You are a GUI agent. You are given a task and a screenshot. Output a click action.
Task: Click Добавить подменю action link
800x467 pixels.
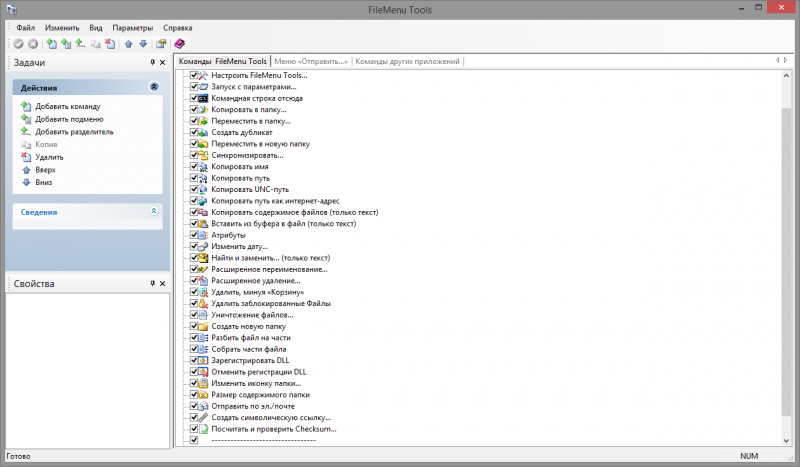pyautogui.click(x=69, y=119)
